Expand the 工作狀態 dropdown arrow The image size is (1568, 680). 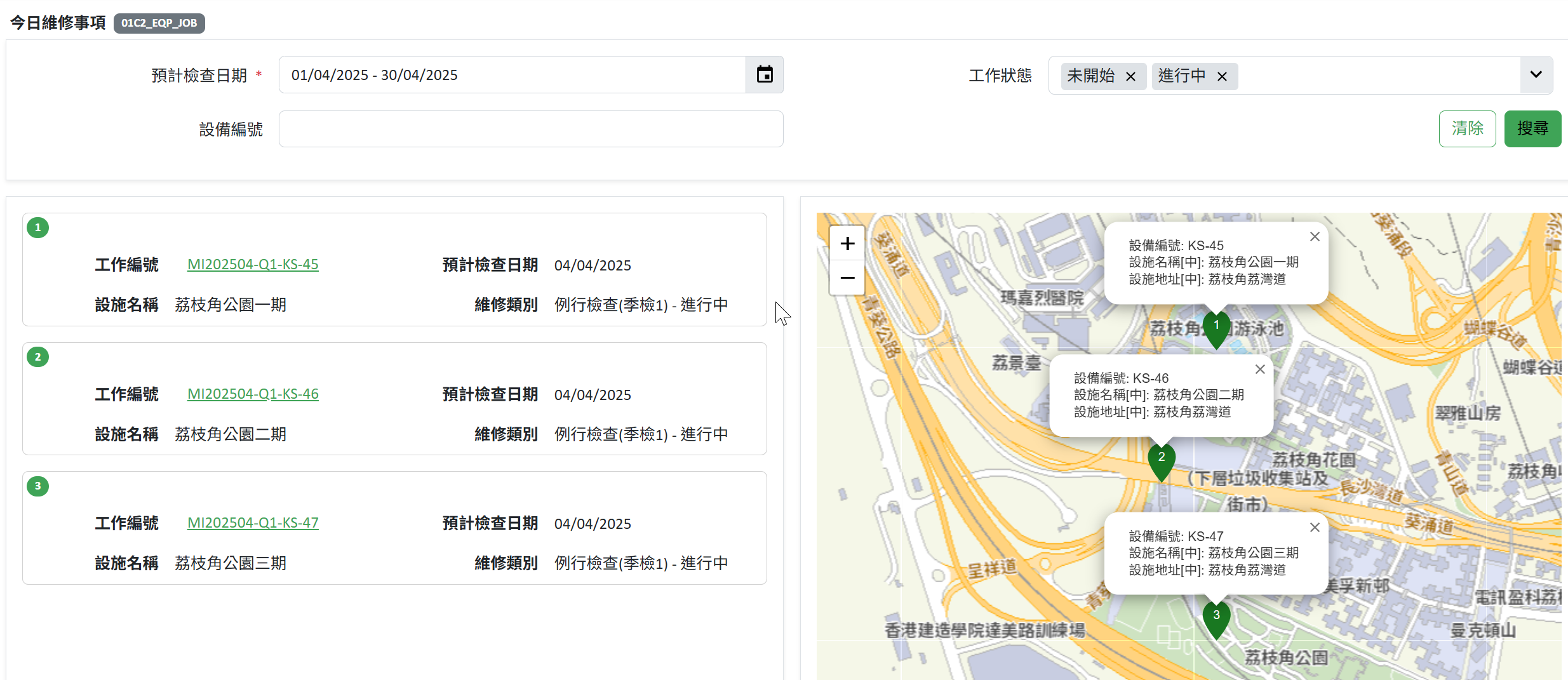point(1536,75)
